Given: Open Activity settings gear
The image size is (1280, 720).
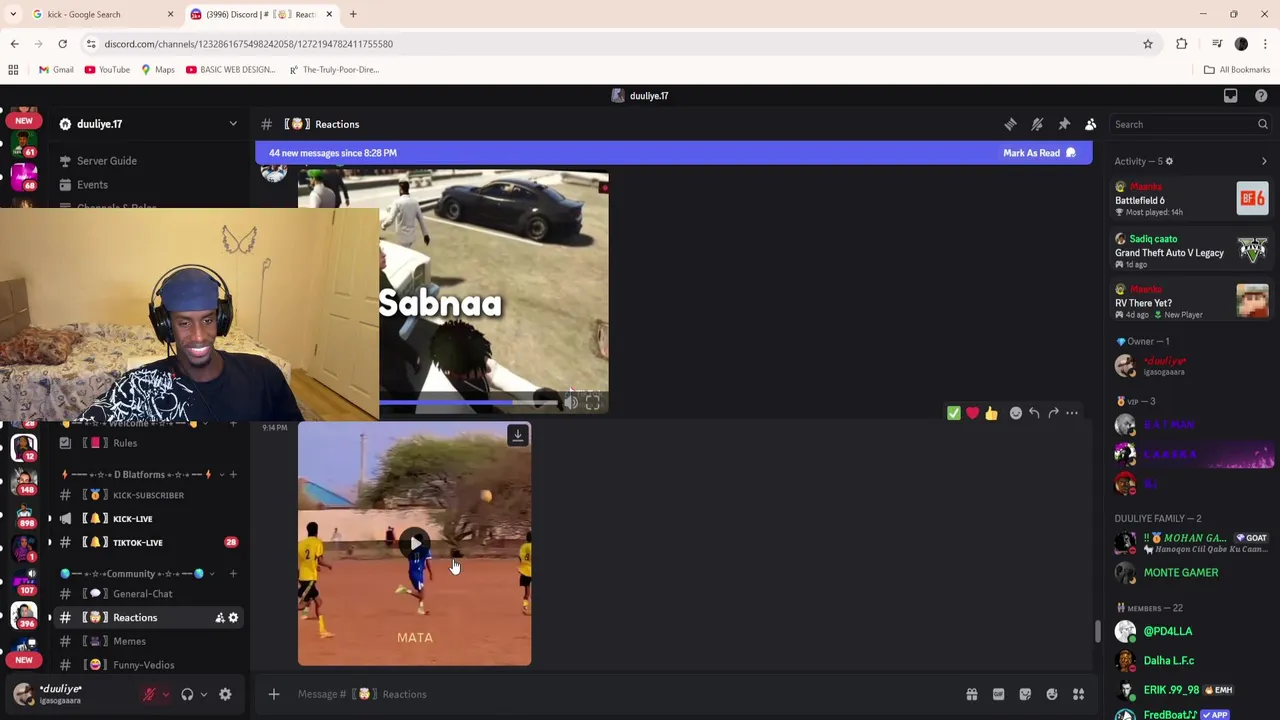Looking at the screenshot, I should point(1169,161).
